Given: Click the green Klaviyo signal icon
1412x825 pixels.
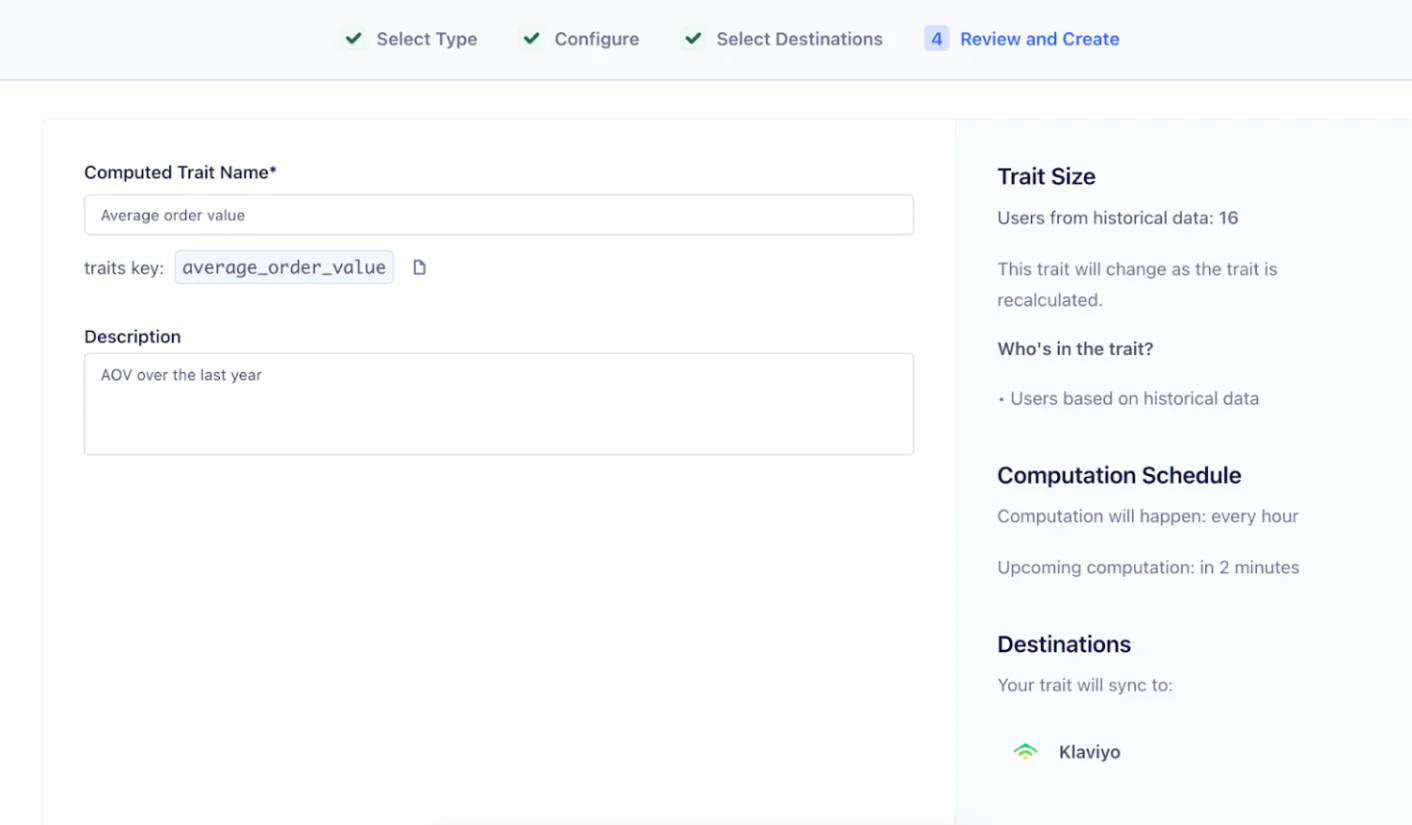Looking at the screenshot, I should click(1025, 752).
